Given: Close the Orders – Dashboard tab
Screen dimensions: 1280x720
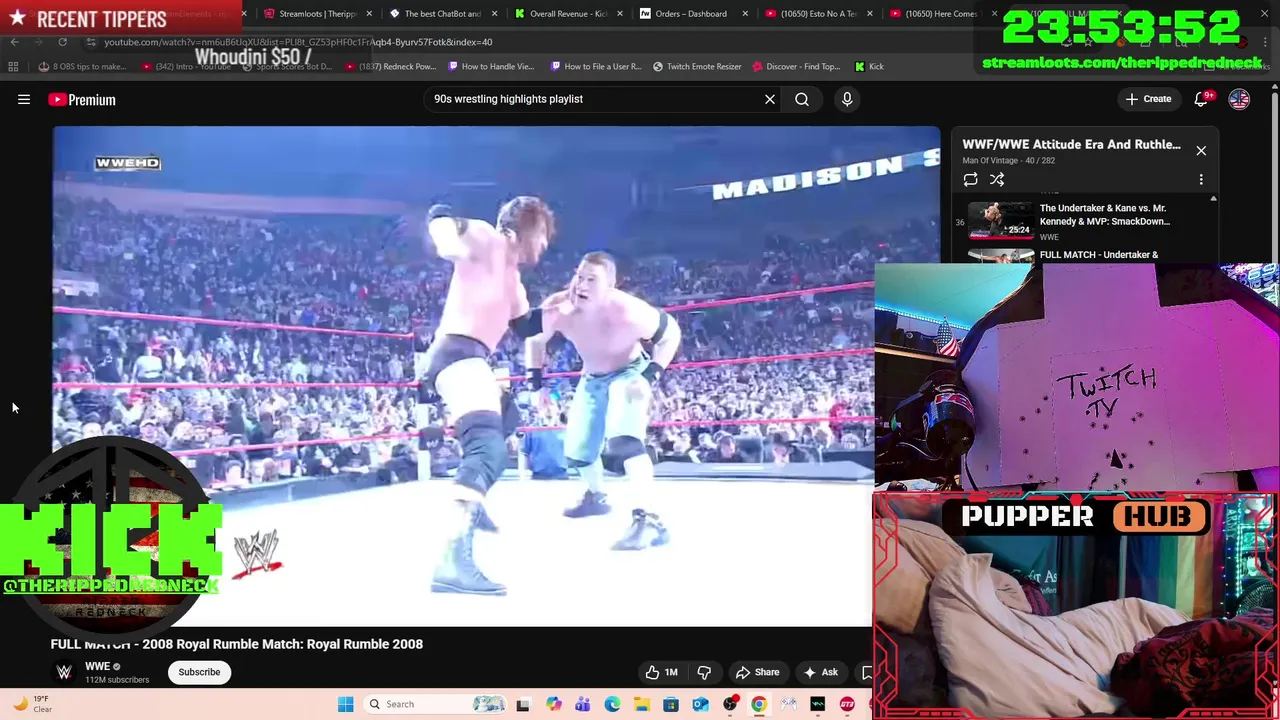Looking at the screenshot, I should [743, 14].
